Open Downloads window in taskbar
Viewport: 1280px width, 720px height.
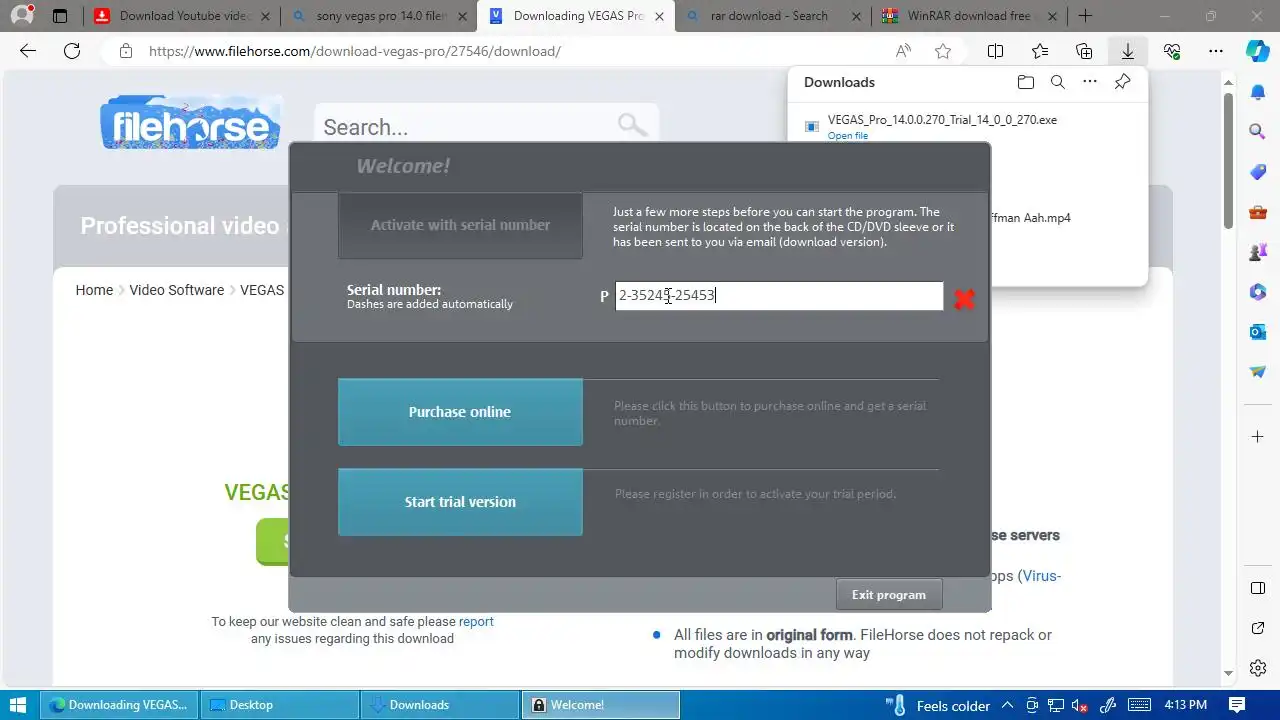coord(439,705)
